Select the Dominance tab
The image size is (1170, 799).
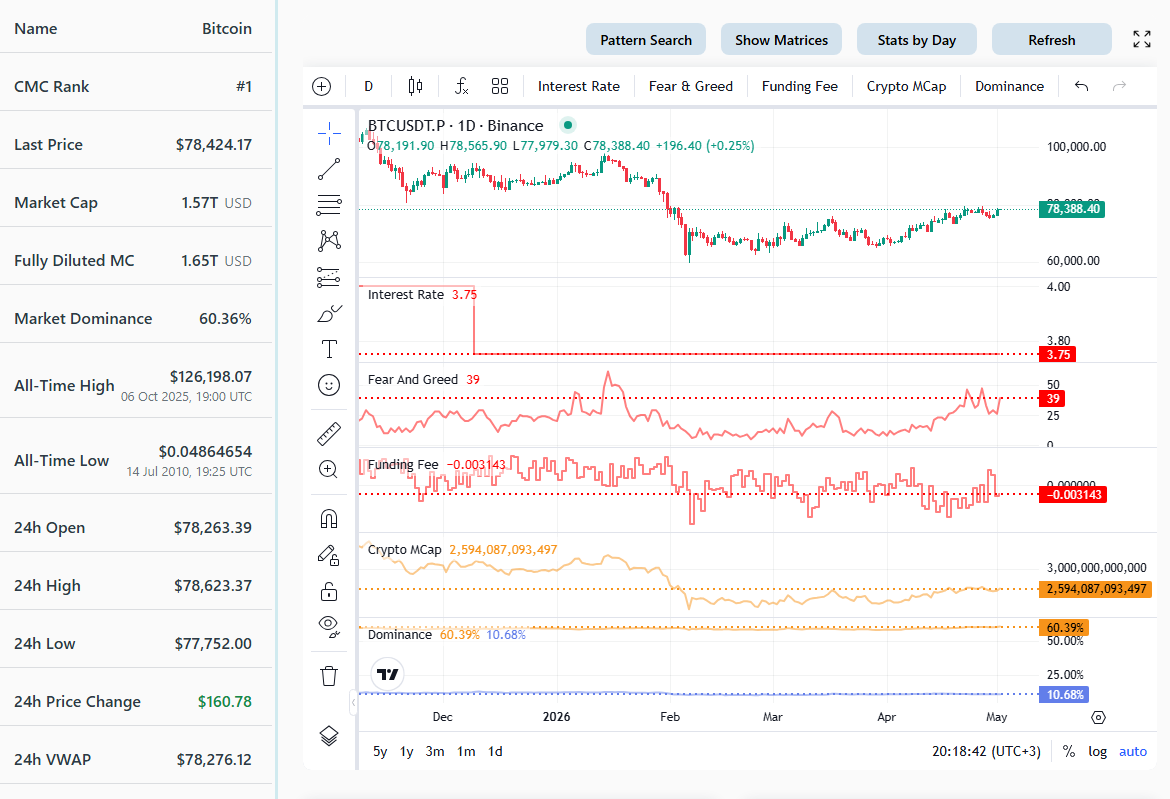pyautogui.click(x=1010, y=87)
